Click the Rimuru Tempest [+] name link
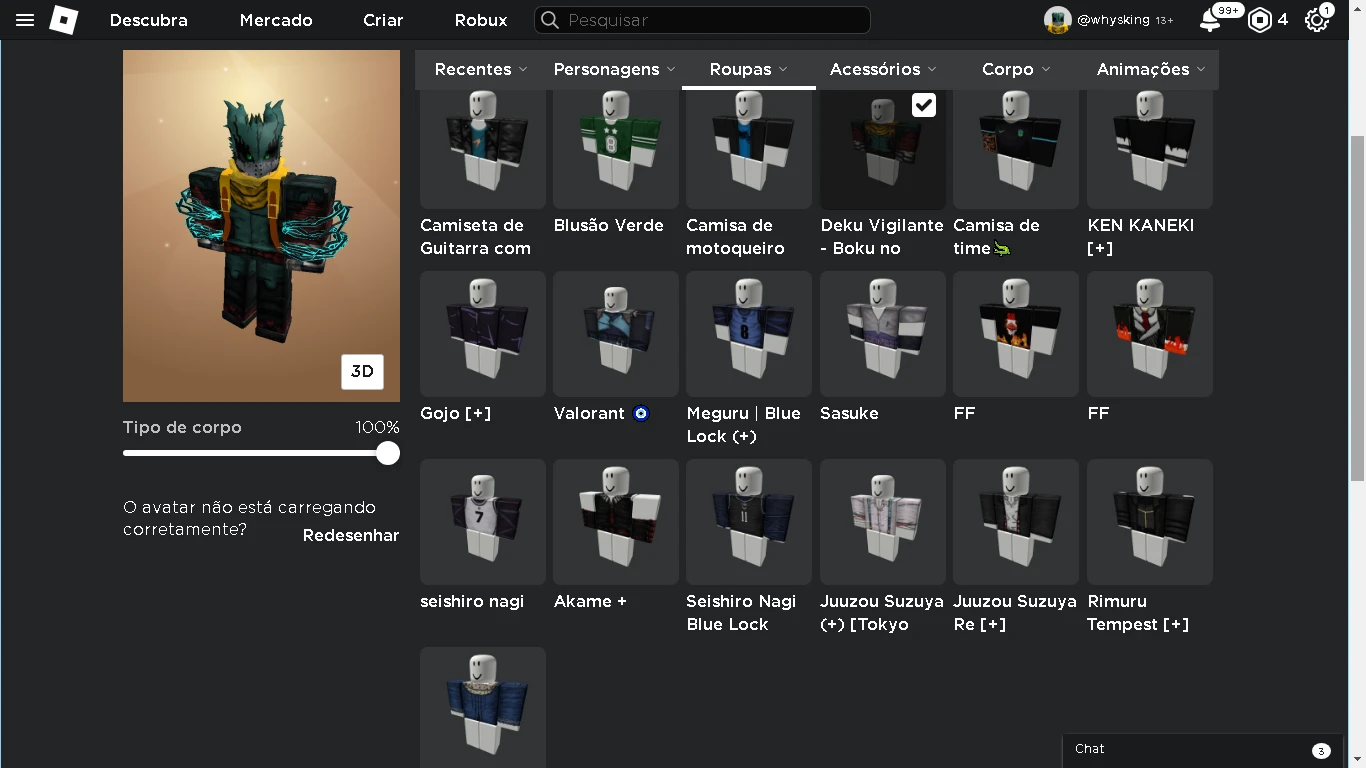 pyautogui.click(x=1138, y=612)
